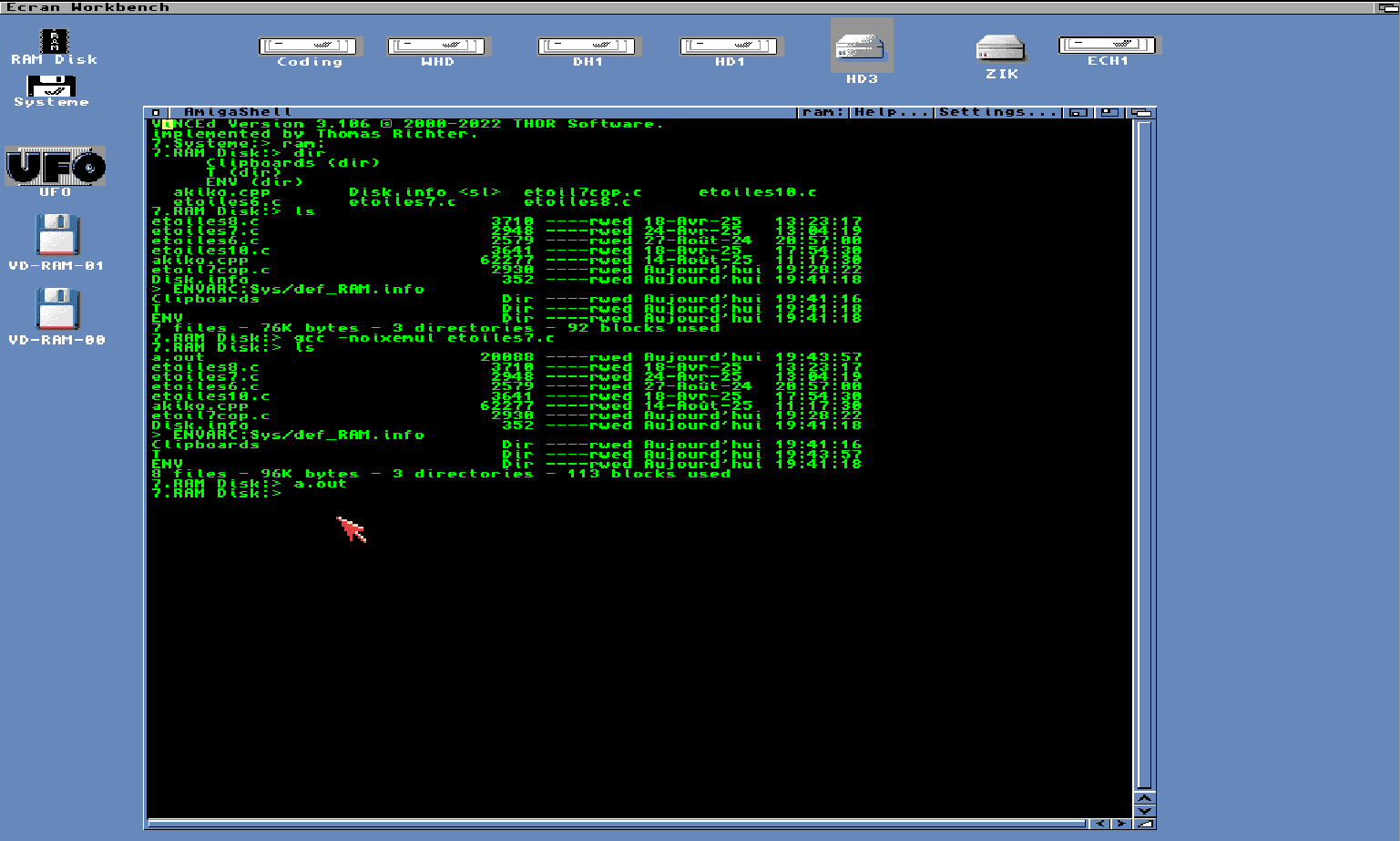Click the AmigaShell iconify gadget
This screenshot has height=841, width=1400.
coord(1078,113)
